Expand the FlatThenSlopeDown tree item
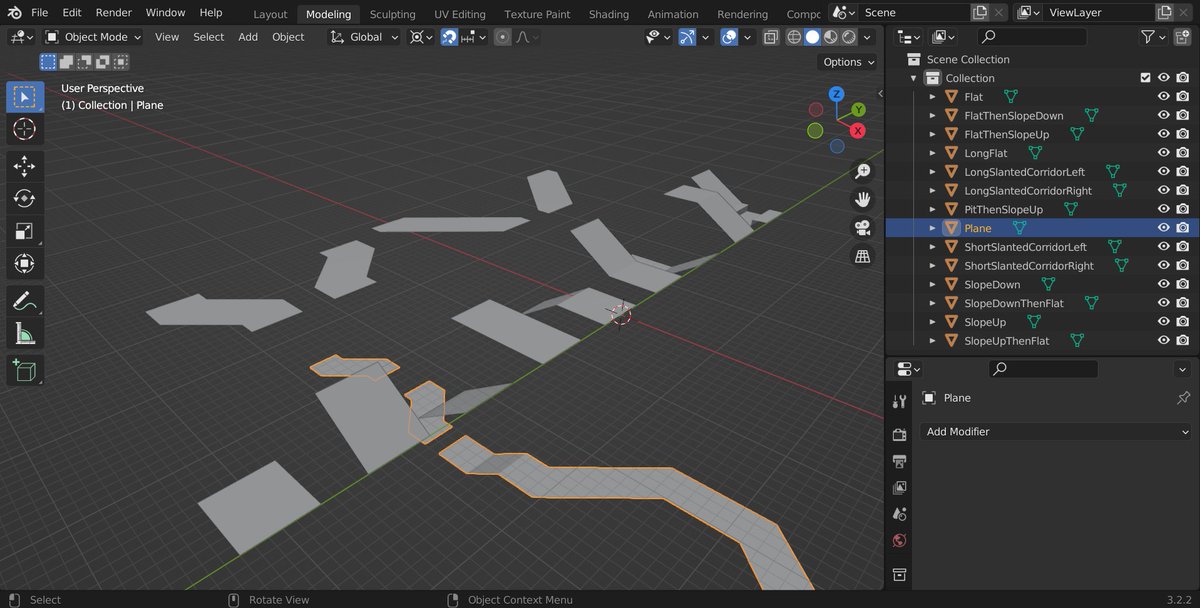This screenshot has height=608, width=1200. pyautogui.click(x=932, y=116)
